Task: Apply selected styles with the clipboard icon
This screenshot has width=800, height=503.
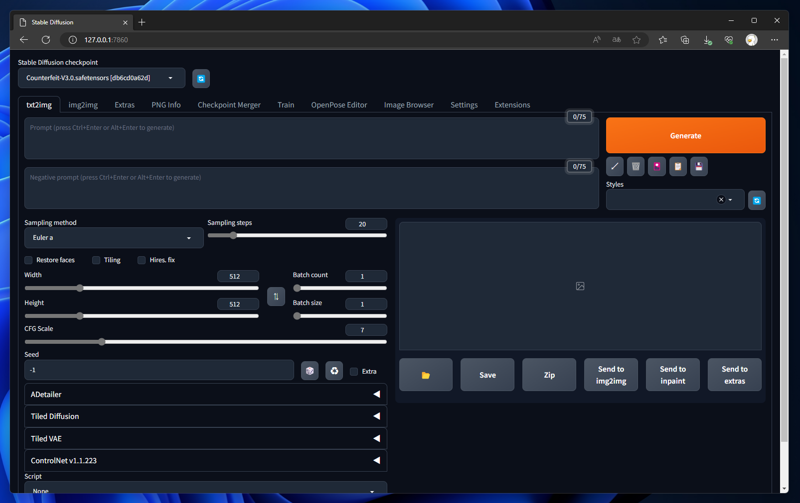Action: point(678,166)
